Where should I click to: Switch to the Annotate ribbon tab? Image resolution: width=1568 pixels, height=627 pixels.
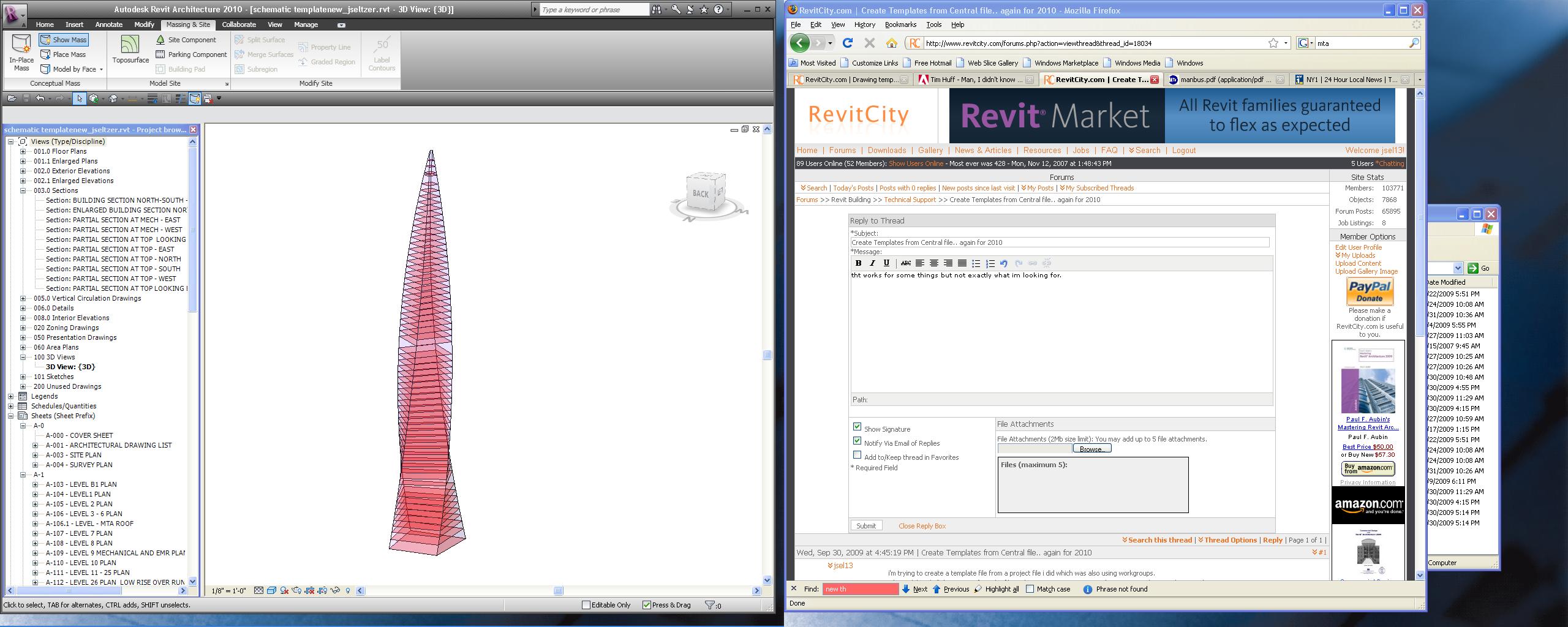[109, 24]
